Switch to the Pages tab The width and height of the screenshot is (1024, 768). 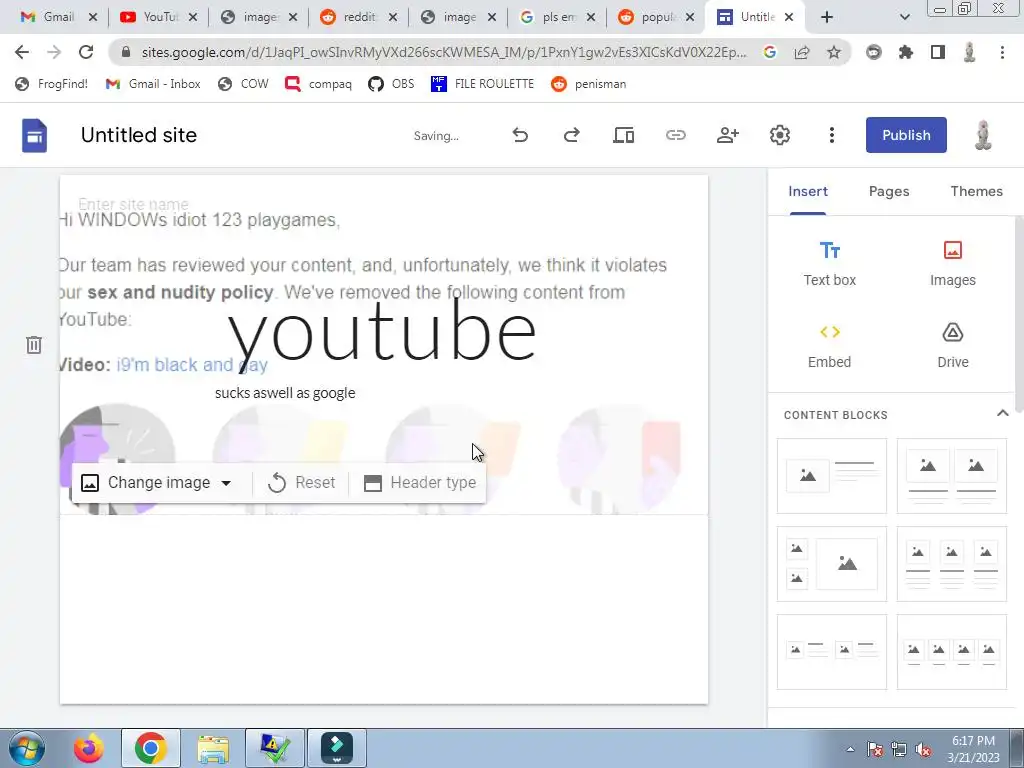[889, 191]
